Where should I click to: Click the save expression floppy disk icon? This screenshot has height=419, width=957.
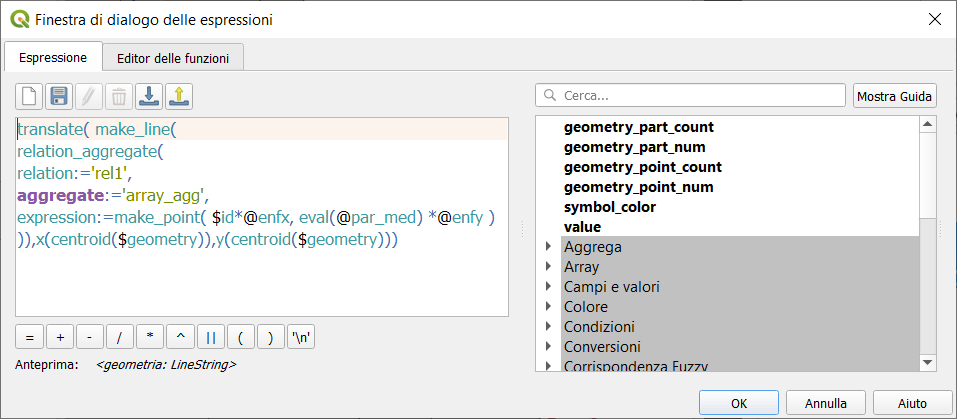click(59, 96)
